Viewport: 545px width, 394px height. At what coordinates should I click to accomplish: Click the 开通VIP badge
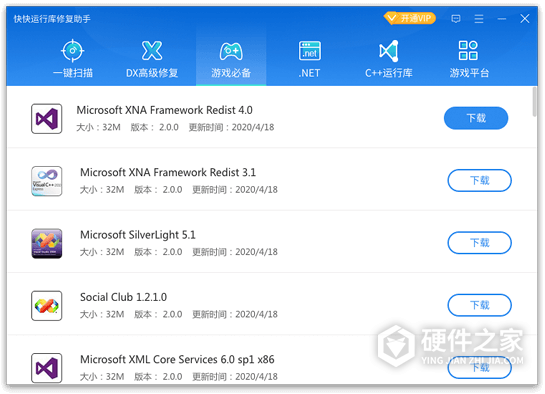coord(410,18)
